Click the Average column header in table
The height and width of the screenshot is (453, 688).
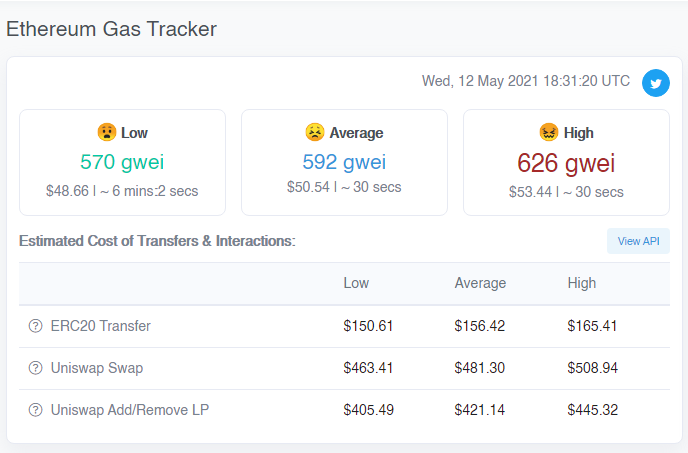pos(480,283)
